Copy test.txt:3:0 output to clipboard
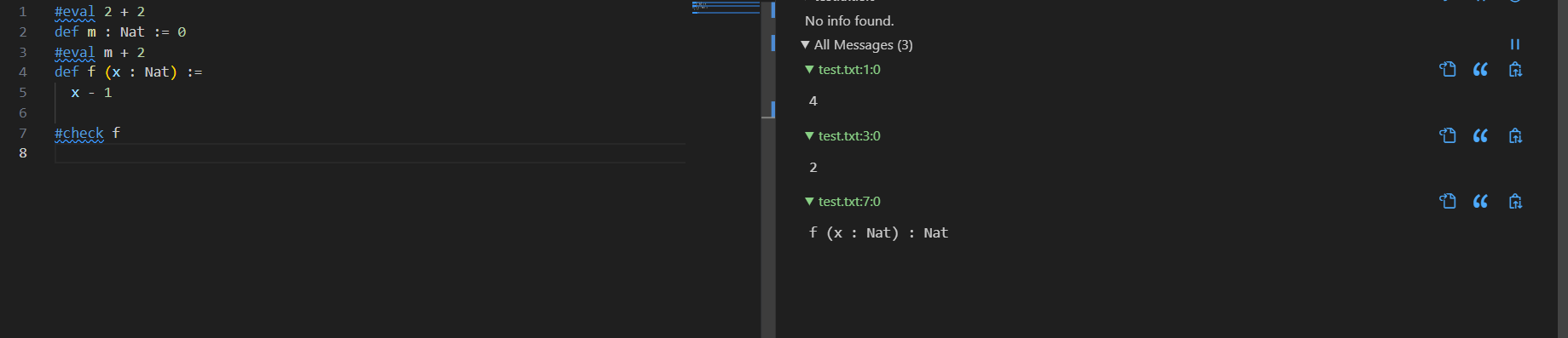This screenshot has height=338, width=1568. click(1515, 135)
